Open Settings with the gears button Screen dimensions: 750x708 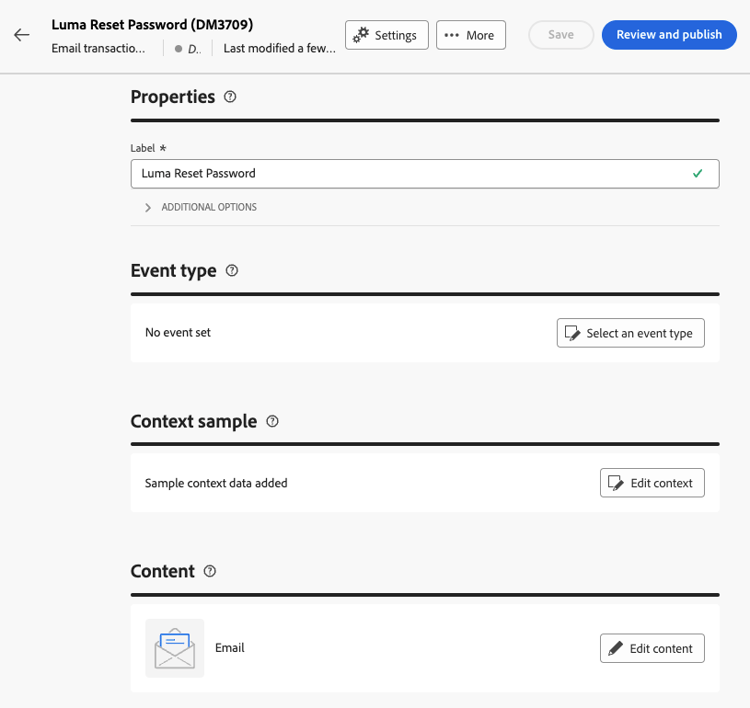[x=386, y=35]
